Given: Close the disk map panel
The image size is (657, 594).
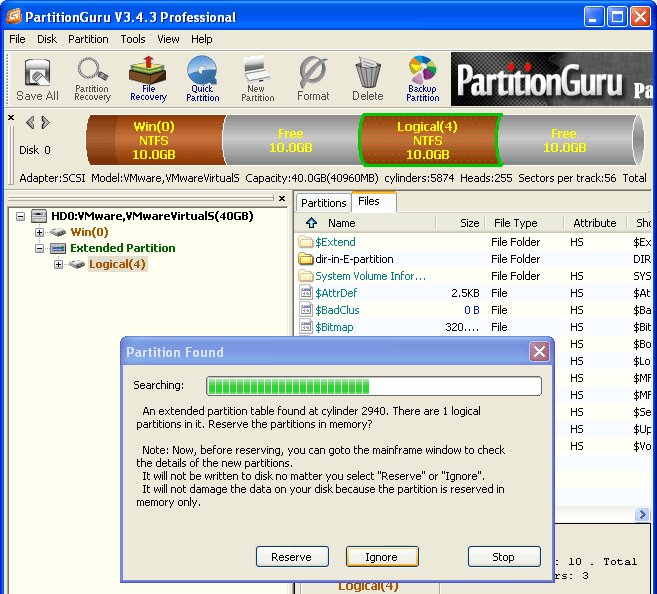Looking at the screenshot, I should [x=11, y=118].
